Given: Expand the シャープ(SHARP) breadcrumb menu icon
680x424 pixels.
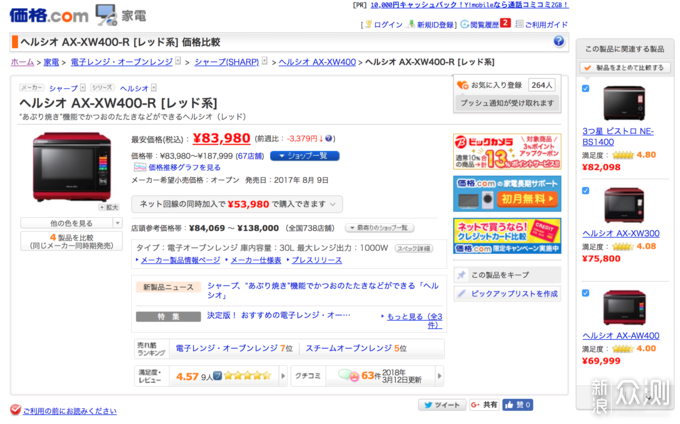Looking at the screenshot, I should 265,61.
